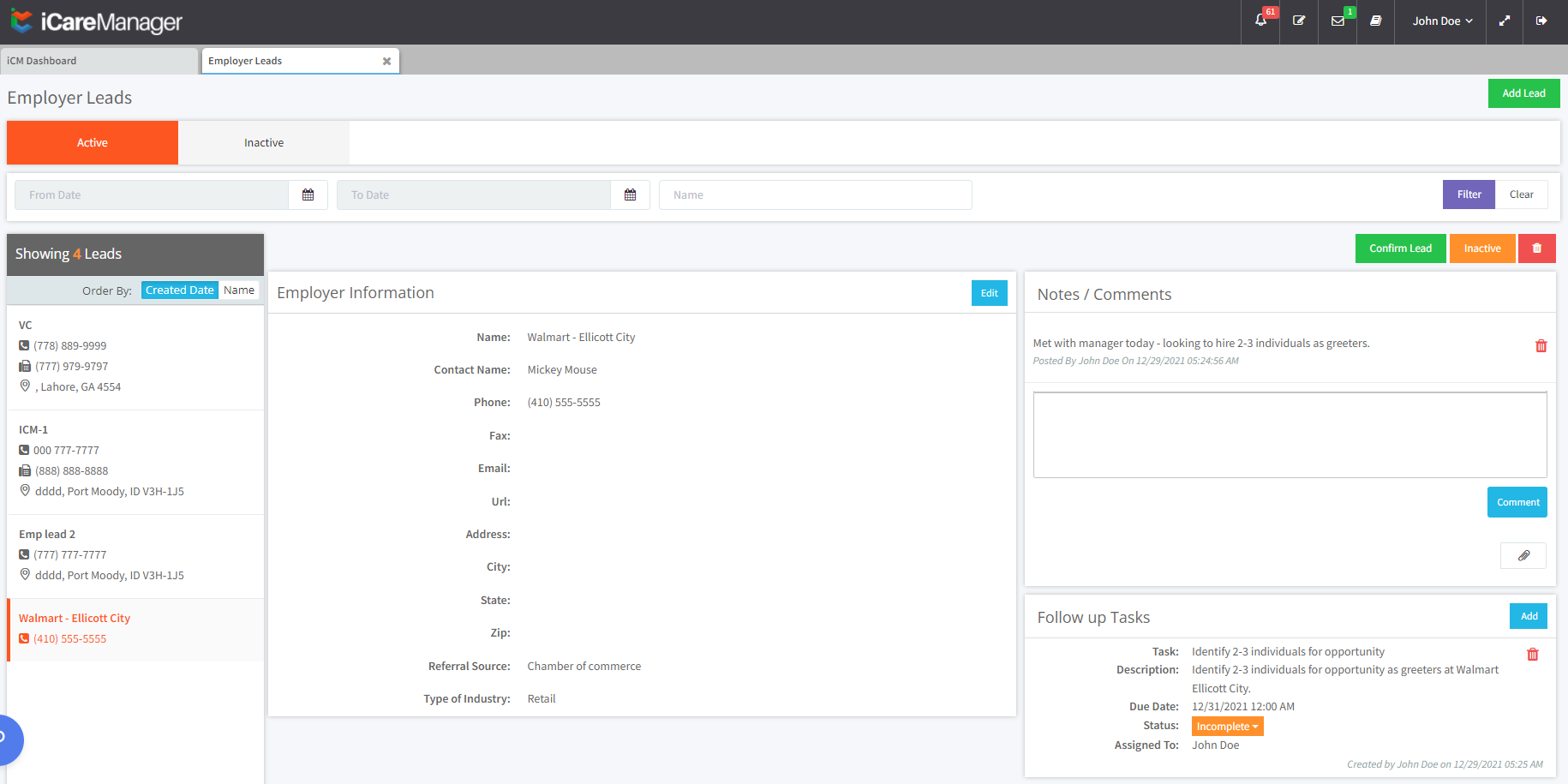
Task: Select the Emp lead 2 entry
Action: pyautogui.click(x=135, y=556)
